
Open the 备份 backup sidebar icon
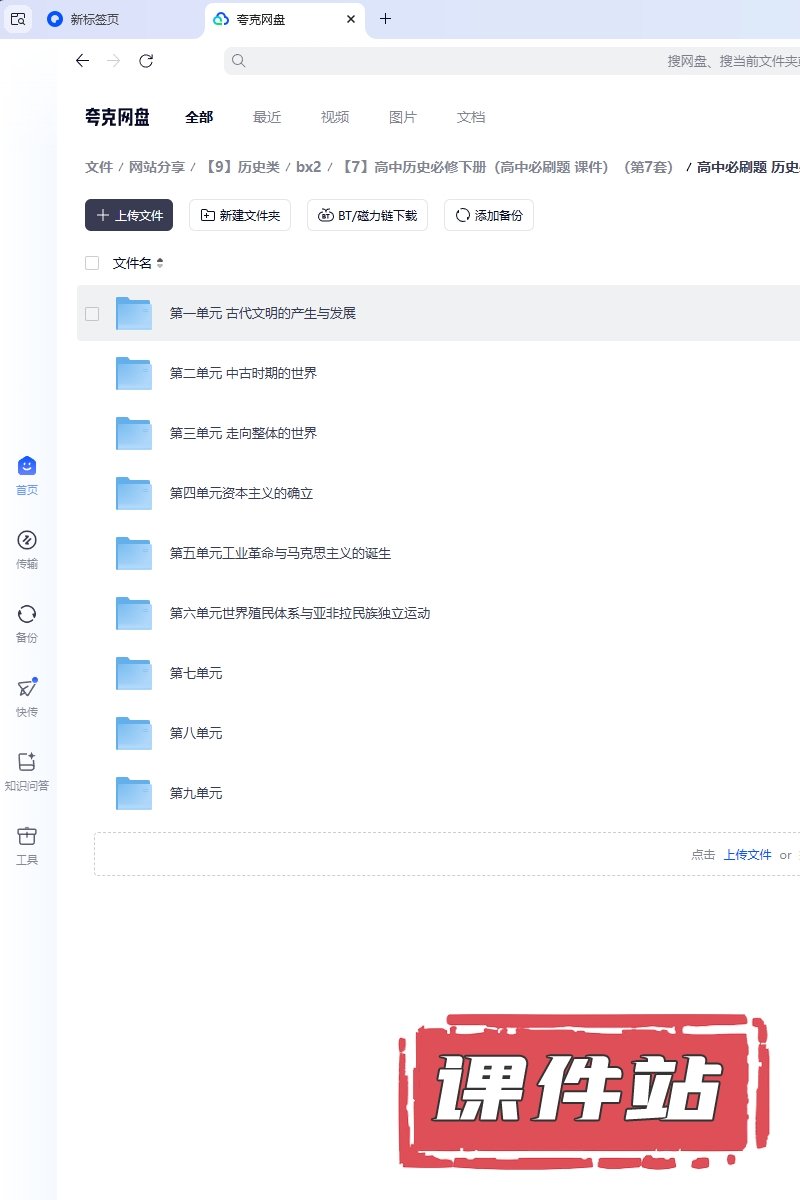pos(27,614)
